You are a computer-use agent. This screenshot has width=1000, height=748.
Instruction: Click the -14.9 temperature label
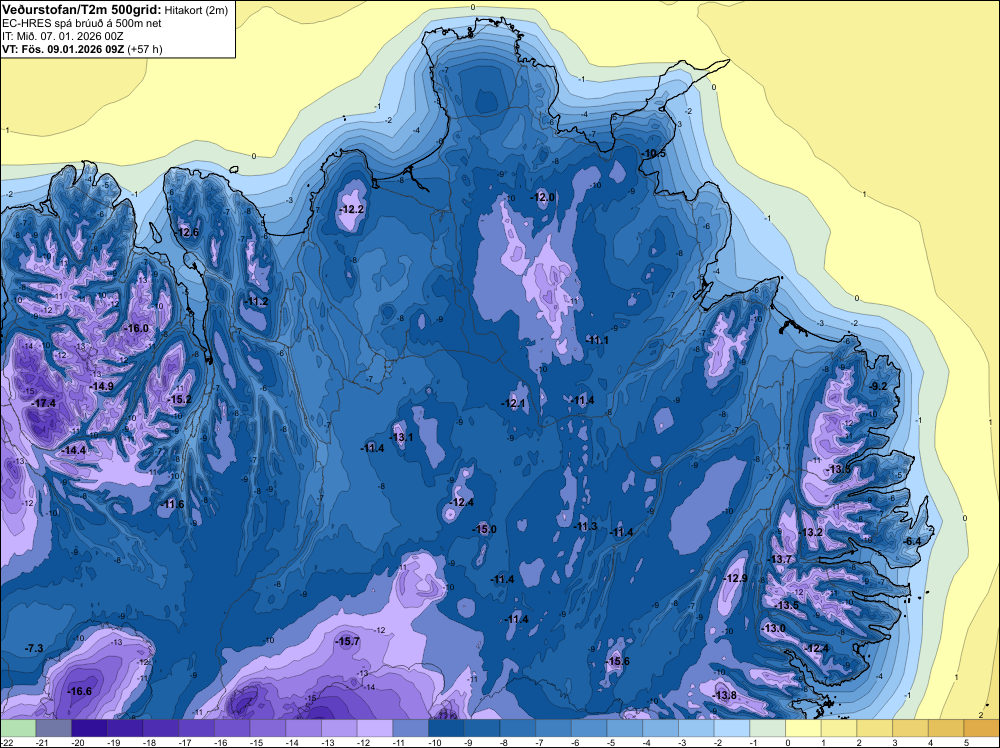tap(101, 386)
